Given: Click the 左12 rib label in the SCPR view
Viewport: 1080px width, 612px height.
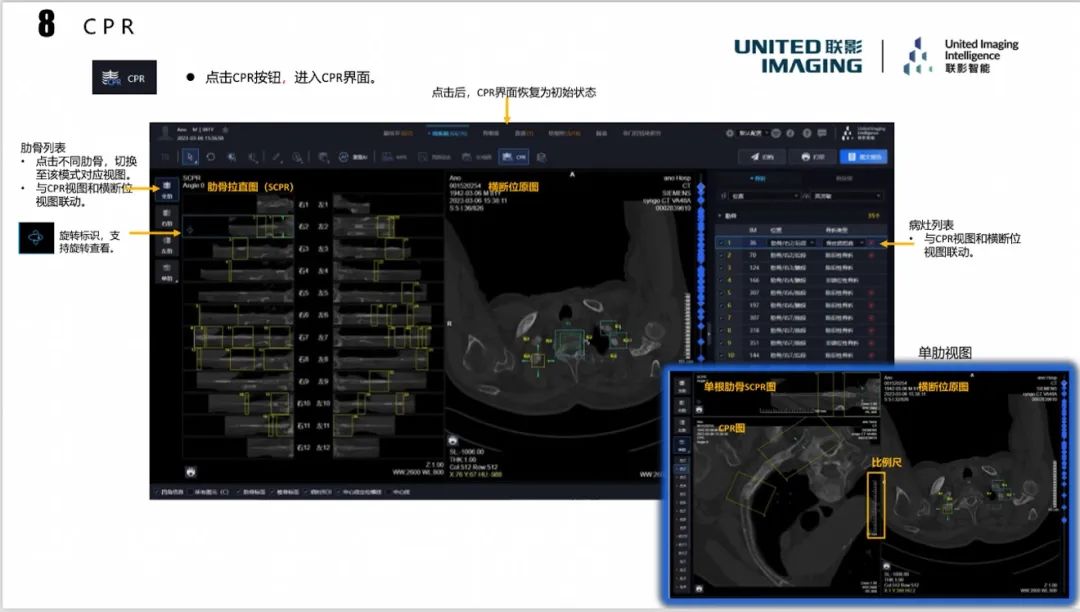Looking at the screenshot, I should point(323,447).
